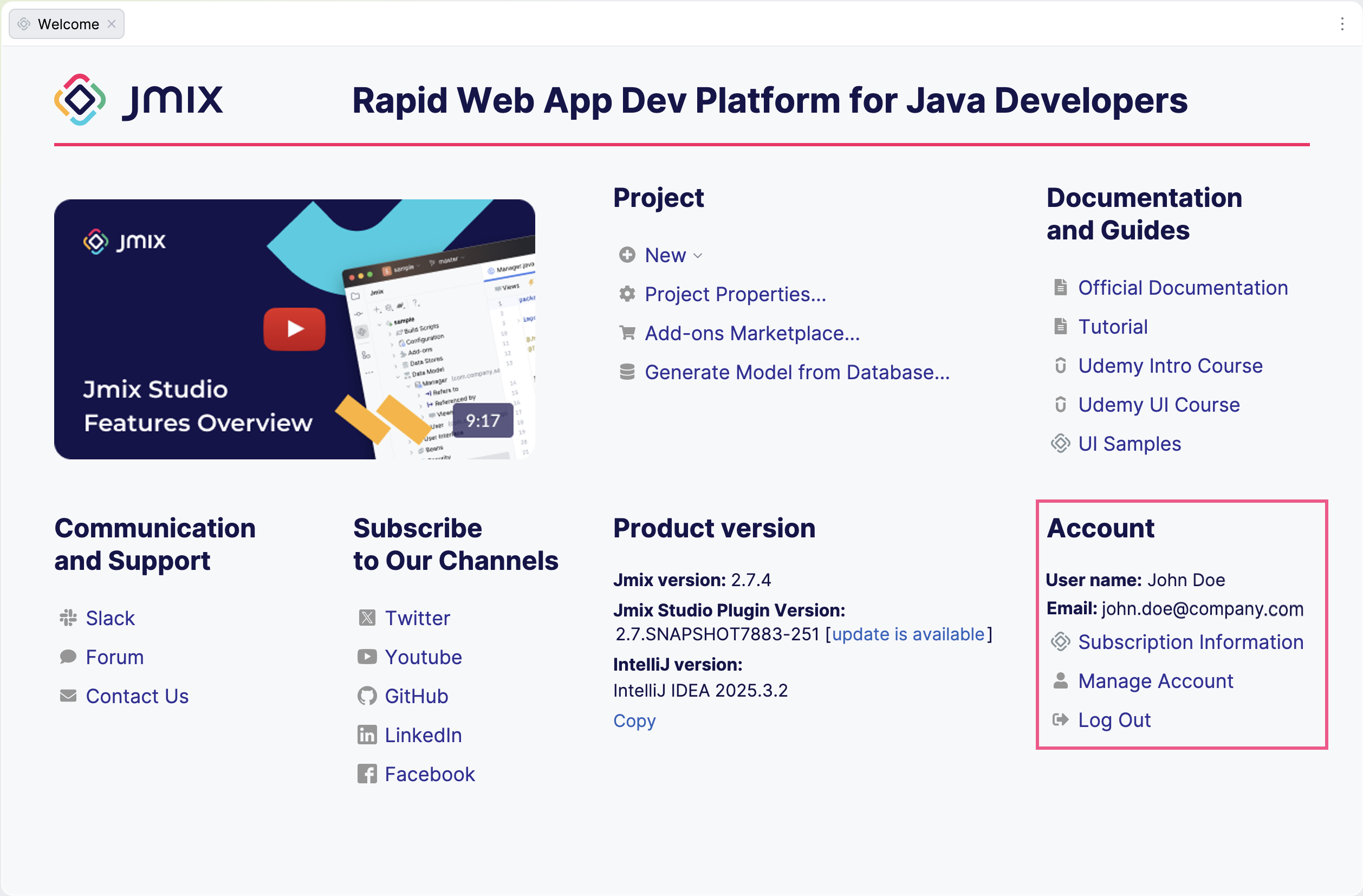Screen dimensions: 1363x896
Task: Click the Log Out arrow icon
Action: pyautogui.click(x=1060, y=719)
